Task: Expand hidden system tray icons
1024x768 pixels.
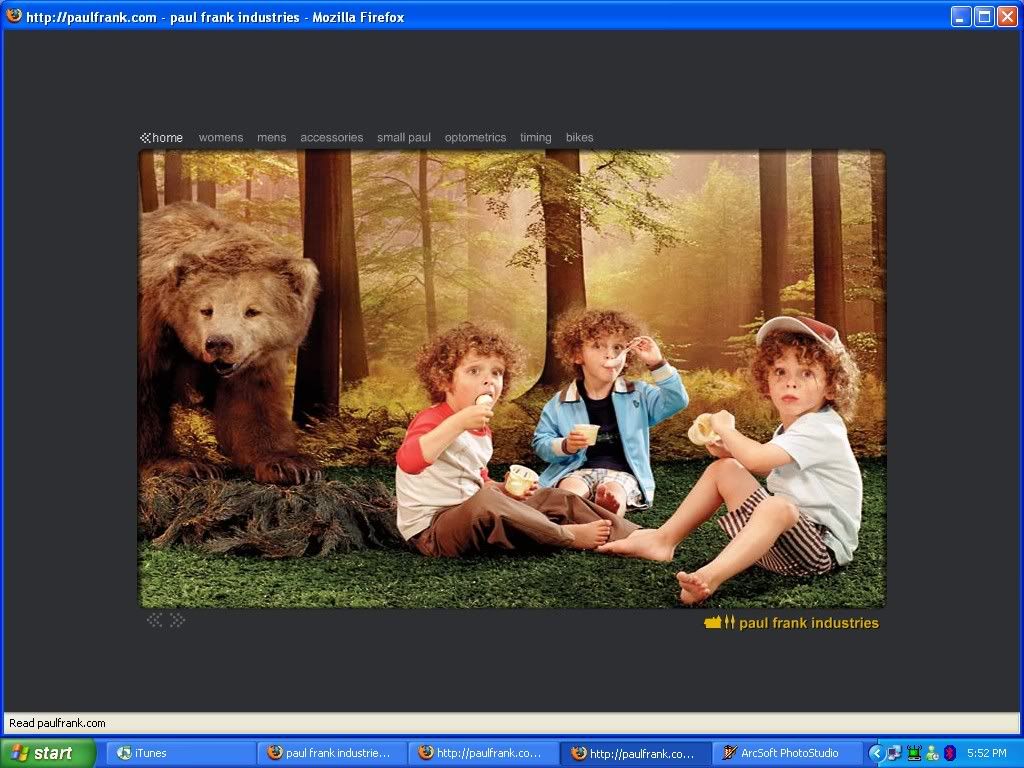Action: click(876, 753)
